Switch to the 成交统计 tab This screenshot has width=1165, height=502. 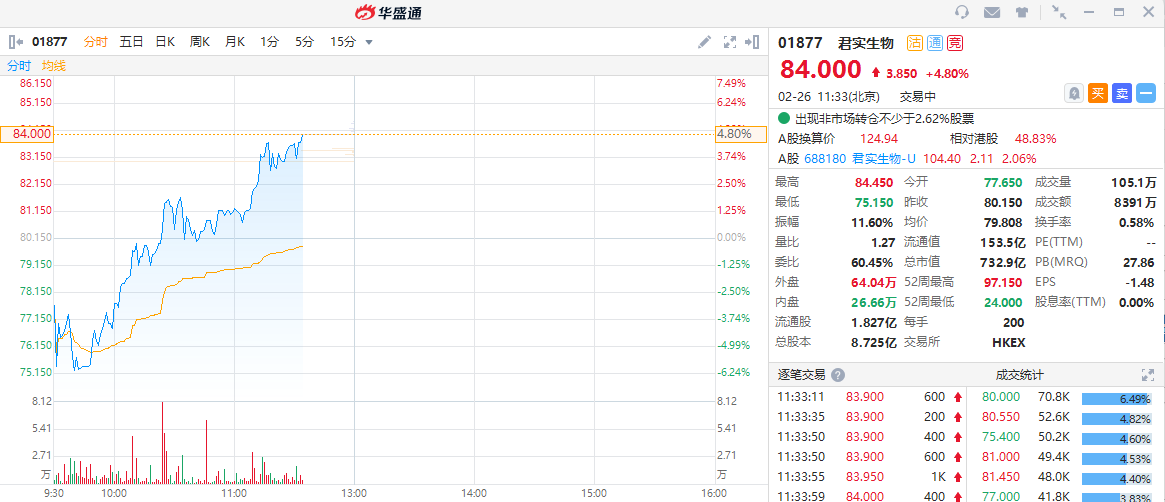coord(1019,375)
